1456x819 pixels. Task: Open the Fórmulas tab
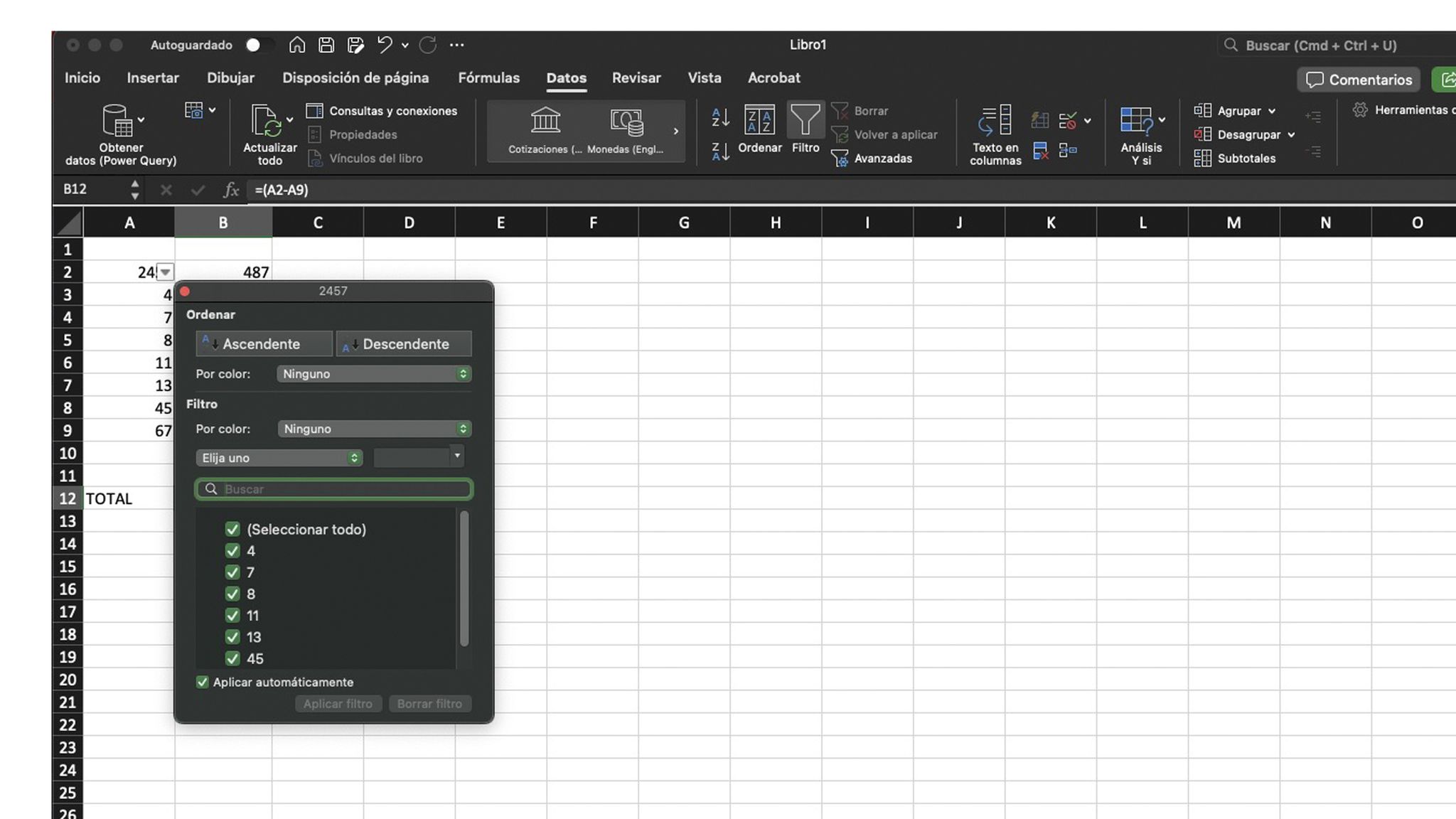[x=488, y=78]
